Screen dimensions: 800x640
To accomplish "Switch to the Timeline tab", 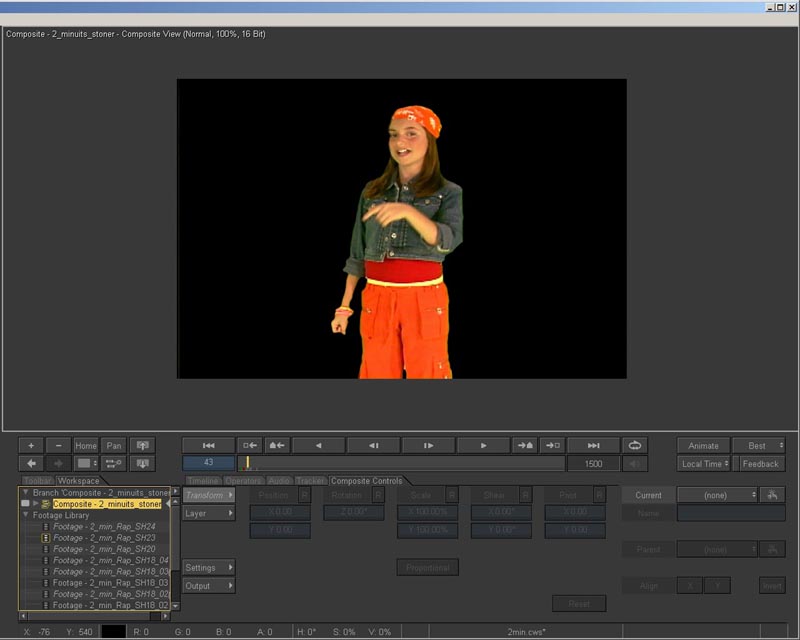I will click(203, 481).
